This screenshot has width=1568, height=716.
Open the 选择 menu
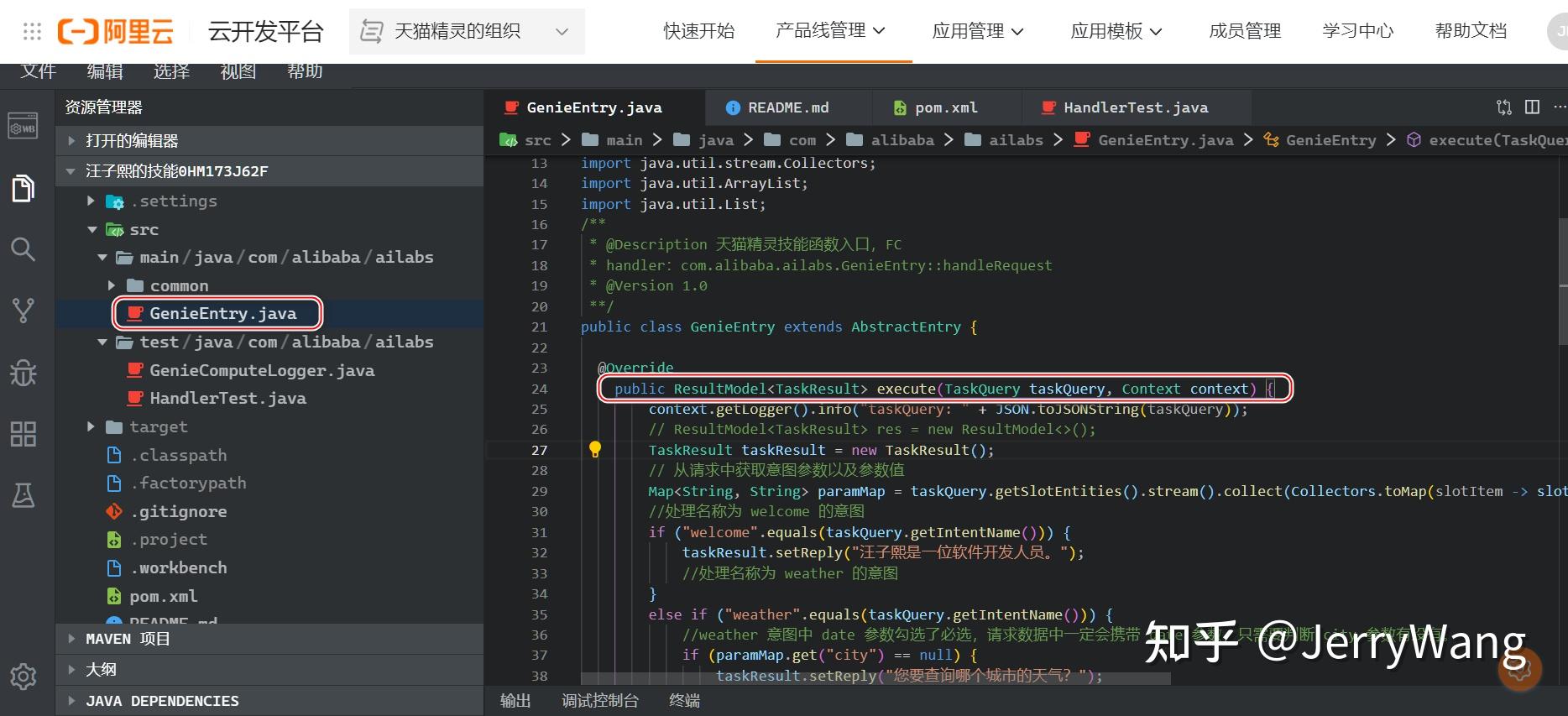click(x=171, y=71)
